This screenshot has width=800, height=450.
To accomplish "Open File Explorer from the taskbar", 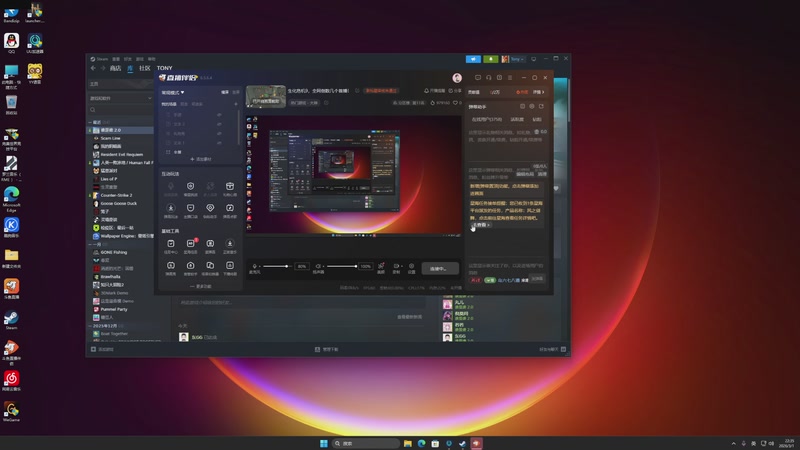I will (x=408, y=443).
